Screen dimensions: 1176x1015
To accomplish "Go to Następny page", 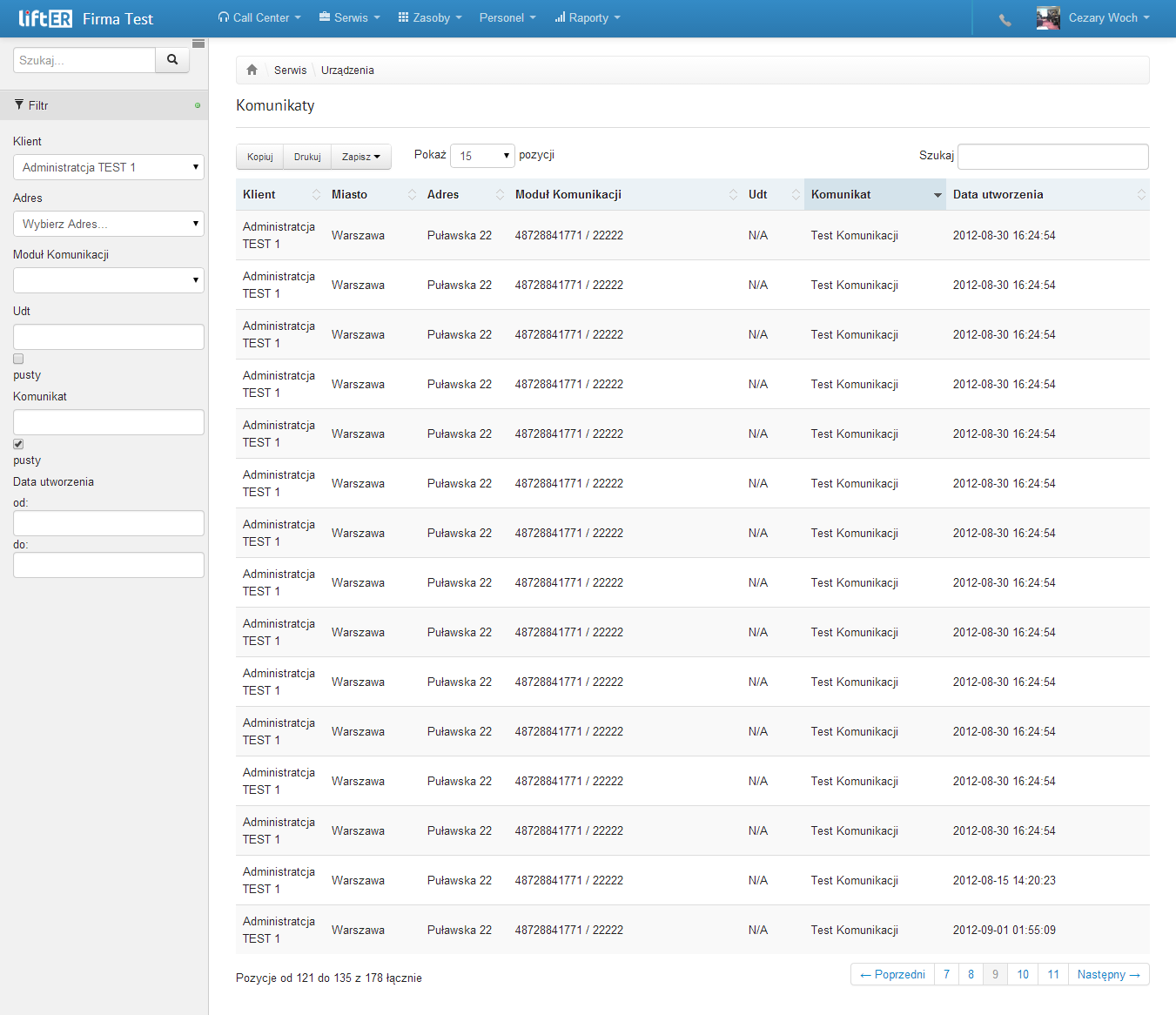I will 1109,974.
